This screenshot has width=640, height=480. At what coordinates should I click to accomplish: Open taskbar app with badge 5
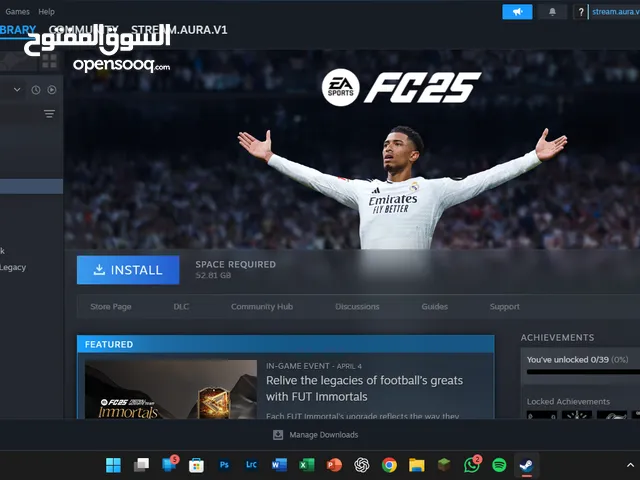click(169, 464)
